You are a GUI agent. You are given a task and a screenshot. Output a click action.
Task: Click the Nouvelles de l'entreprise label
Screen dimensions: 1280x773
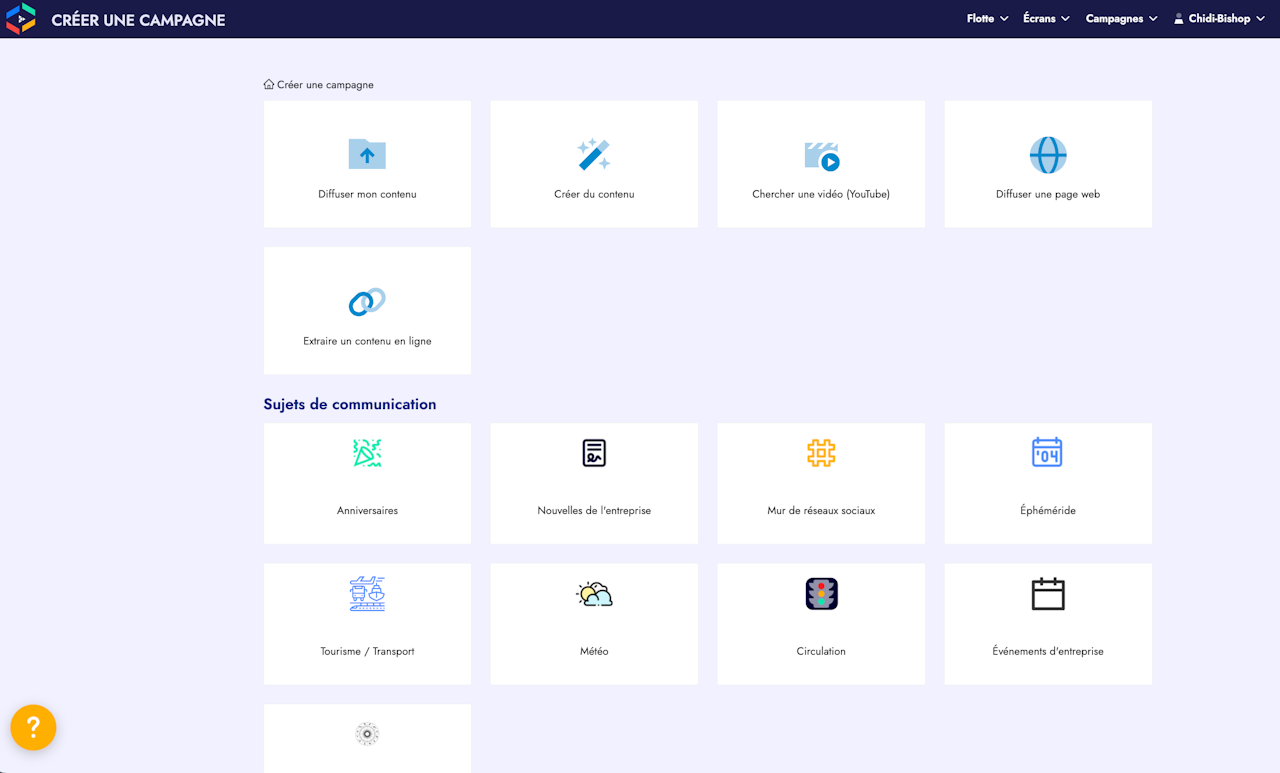pyautogui.click(x=594, y=511)
